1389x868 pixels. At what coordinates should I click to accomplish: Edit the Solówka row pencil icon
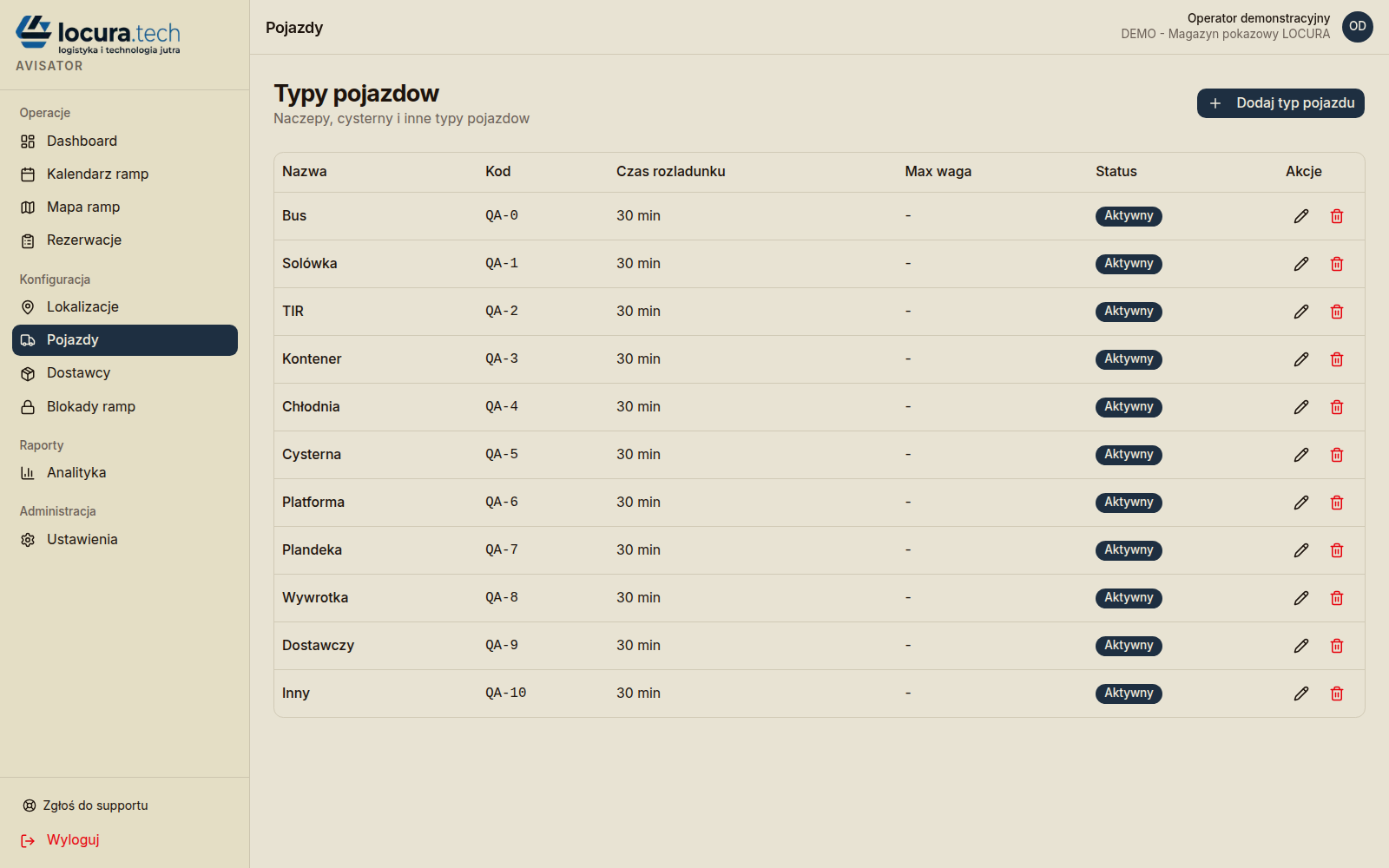click(x=1300, y=264)
